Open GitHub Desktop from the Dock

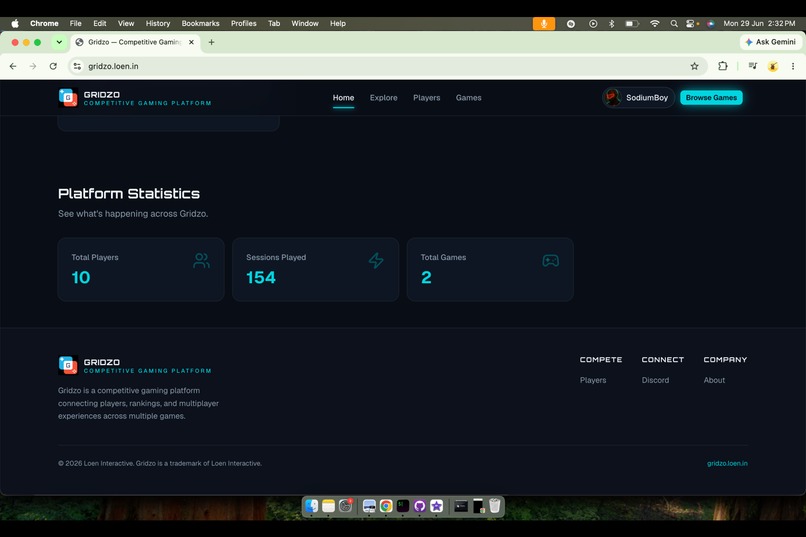pyautogui.click(x=419, y=506)
